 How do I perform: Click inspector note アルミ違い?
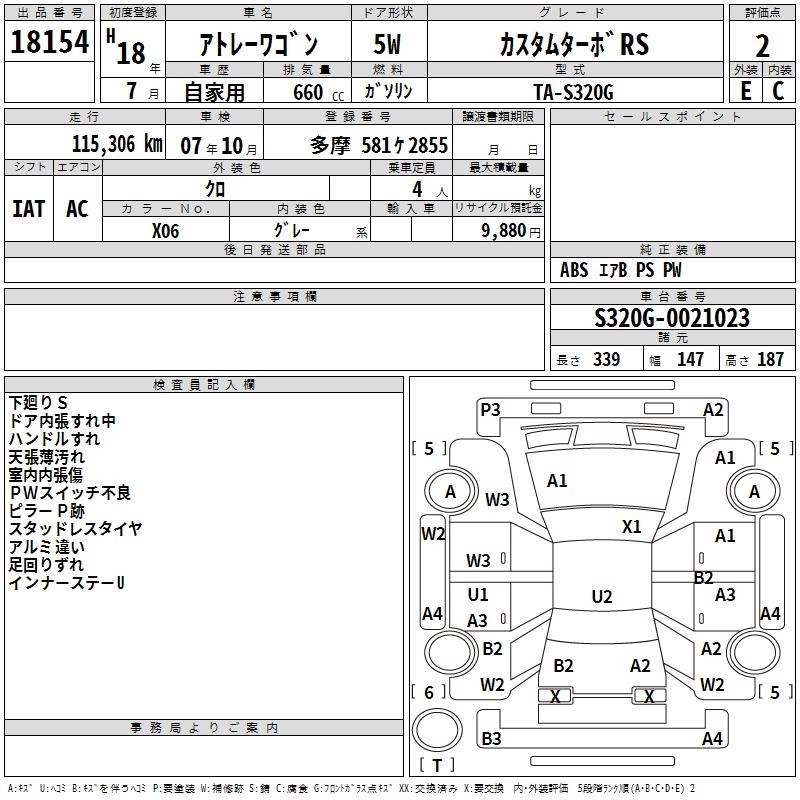pyautogui.click(x=47, y=547)
